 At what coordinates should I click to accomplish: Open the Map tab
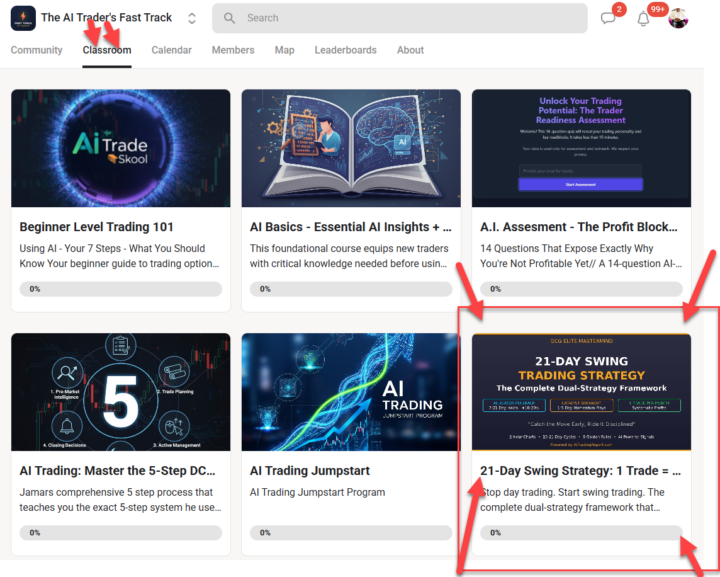coord(284,50)
